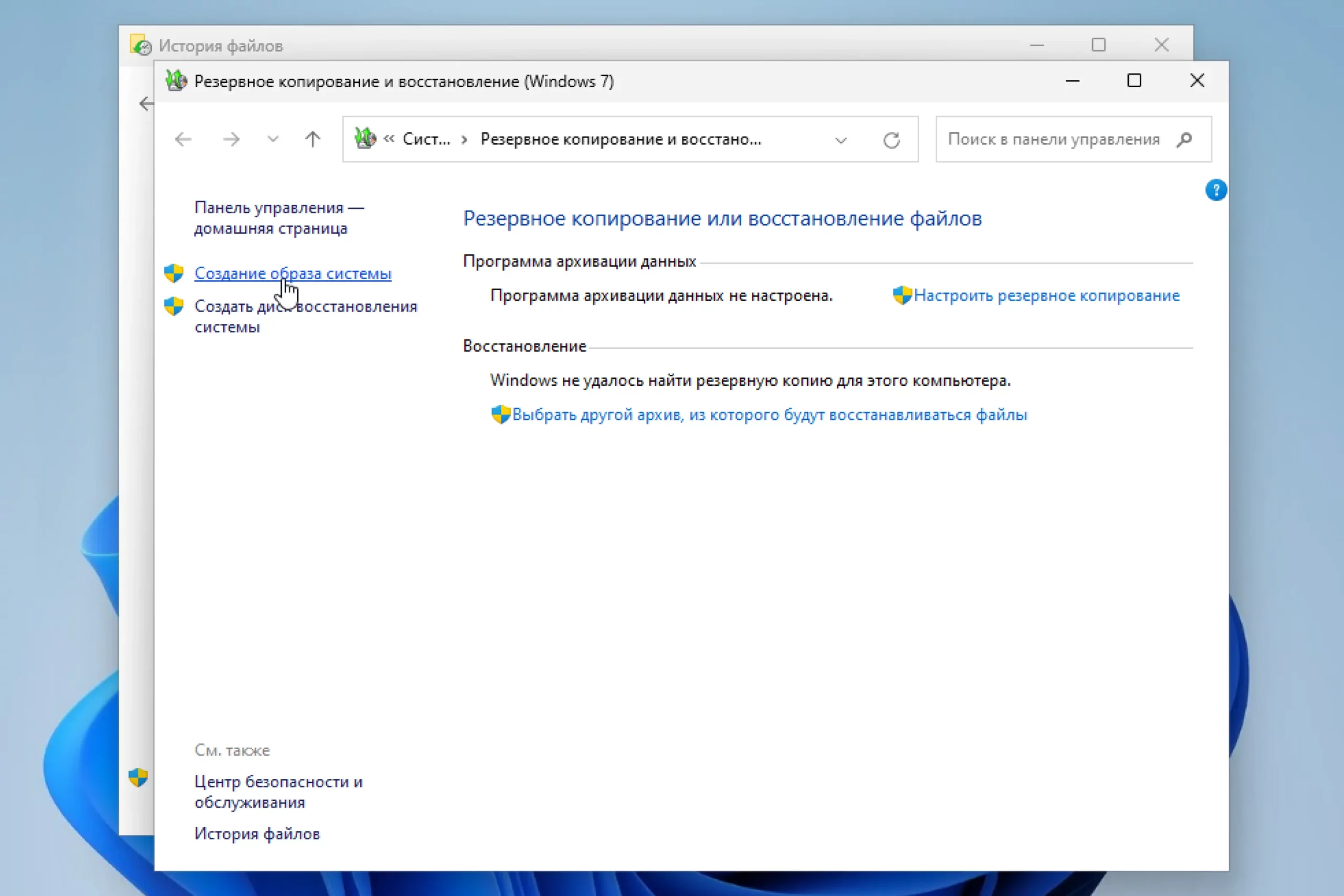Select the Сист... breadcrumb segment

(x=426, y=140)
